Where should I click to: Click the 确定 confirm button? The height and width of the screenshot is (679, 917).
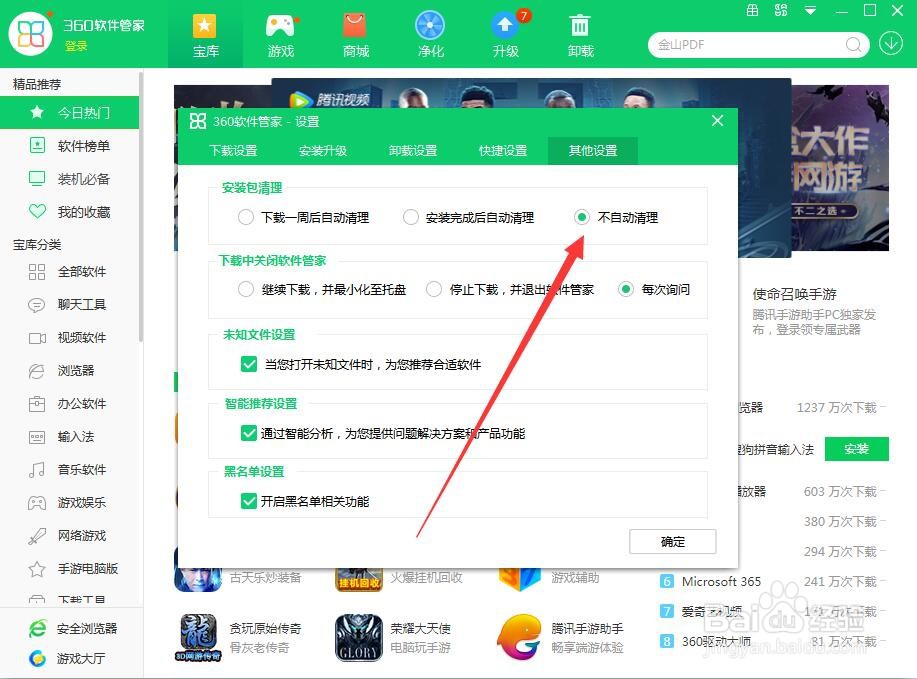[671, 541]
